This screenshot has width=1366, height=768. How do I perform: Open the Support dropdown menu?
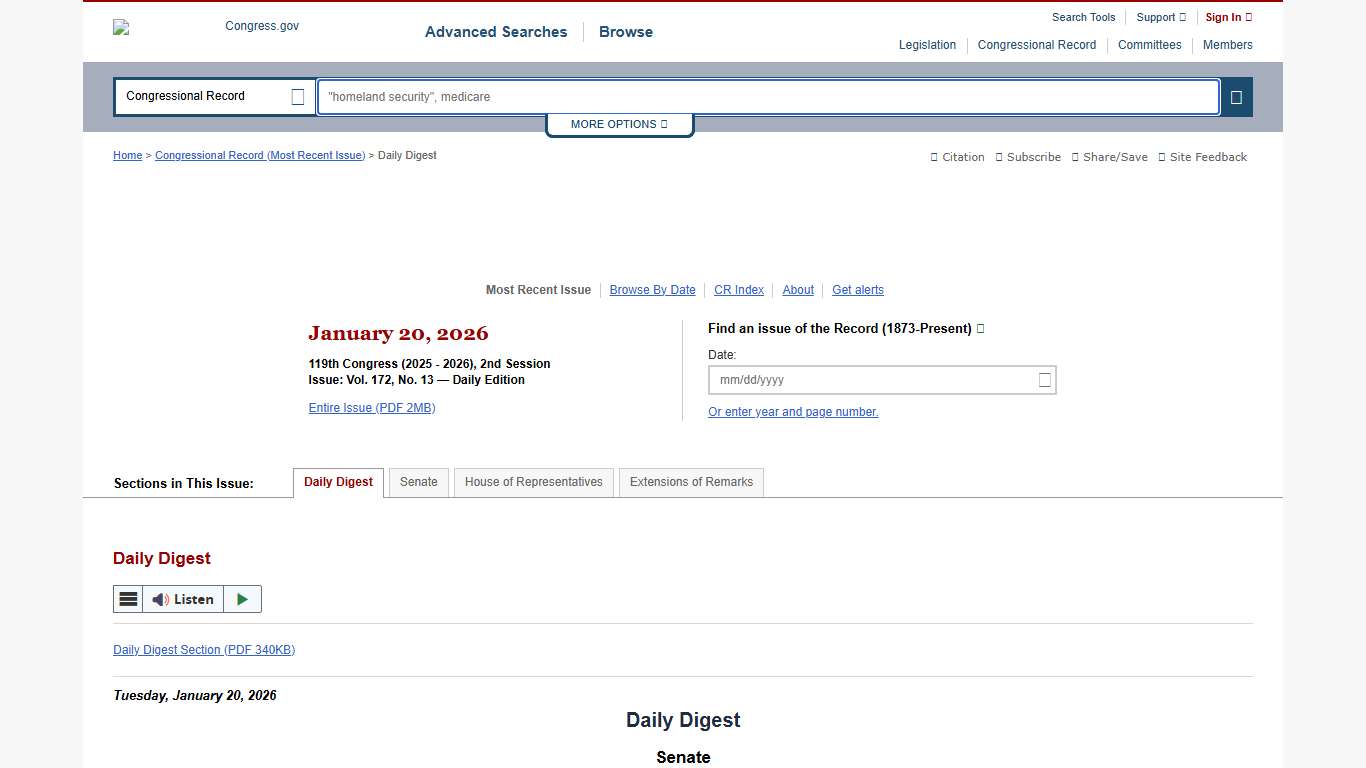(x=1160, y=17)
